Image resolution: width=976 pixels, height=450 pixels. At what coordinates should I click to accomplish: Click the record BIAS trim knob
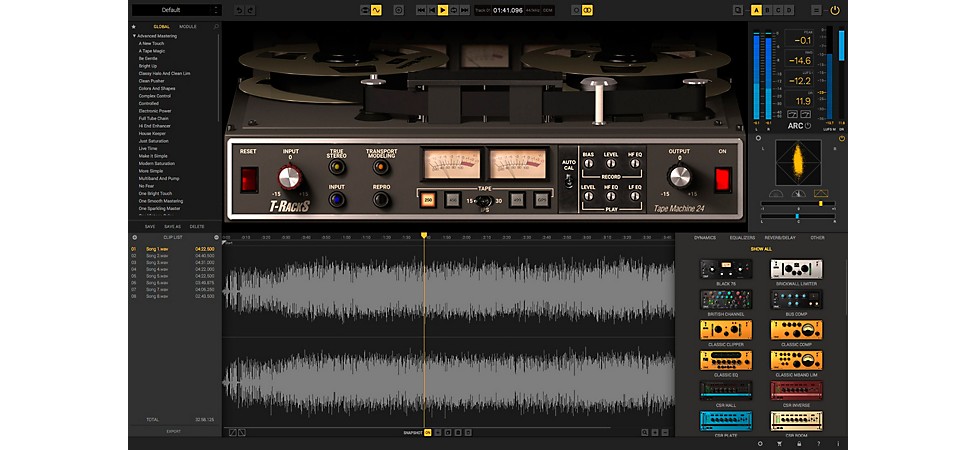pyautogui.click(x=588, y=164)
